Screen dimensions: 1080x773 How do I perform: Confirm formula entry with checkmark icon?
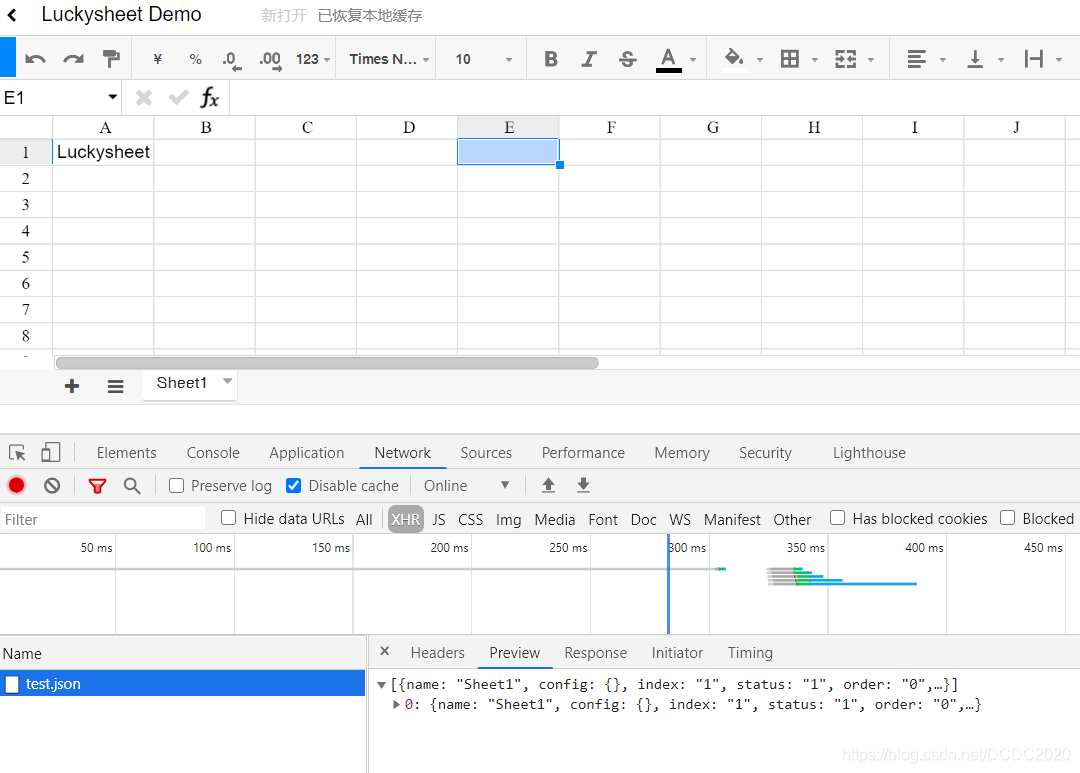178,98
